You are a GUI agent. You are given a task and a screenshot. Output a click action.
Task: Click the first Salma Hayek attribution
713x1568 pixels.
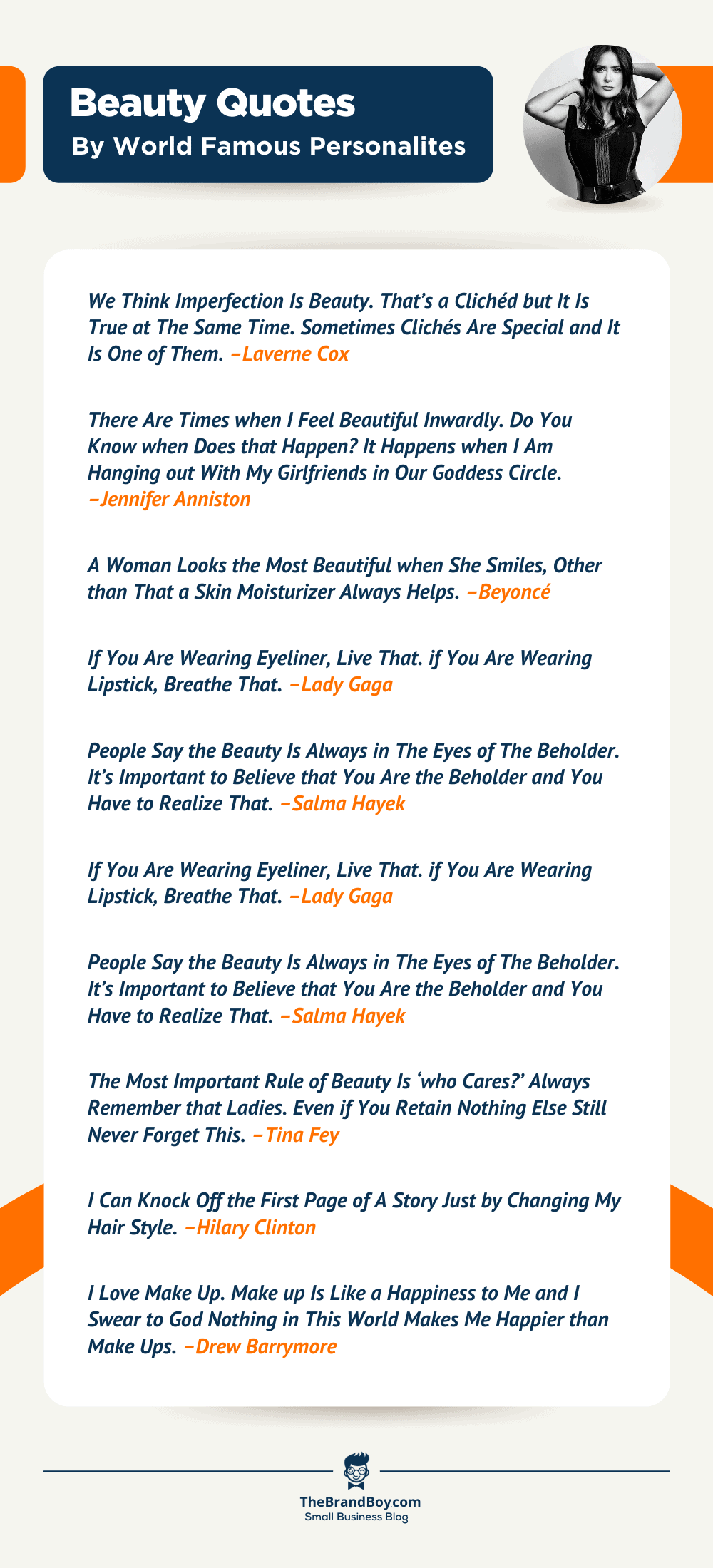[x=343, y=803]
